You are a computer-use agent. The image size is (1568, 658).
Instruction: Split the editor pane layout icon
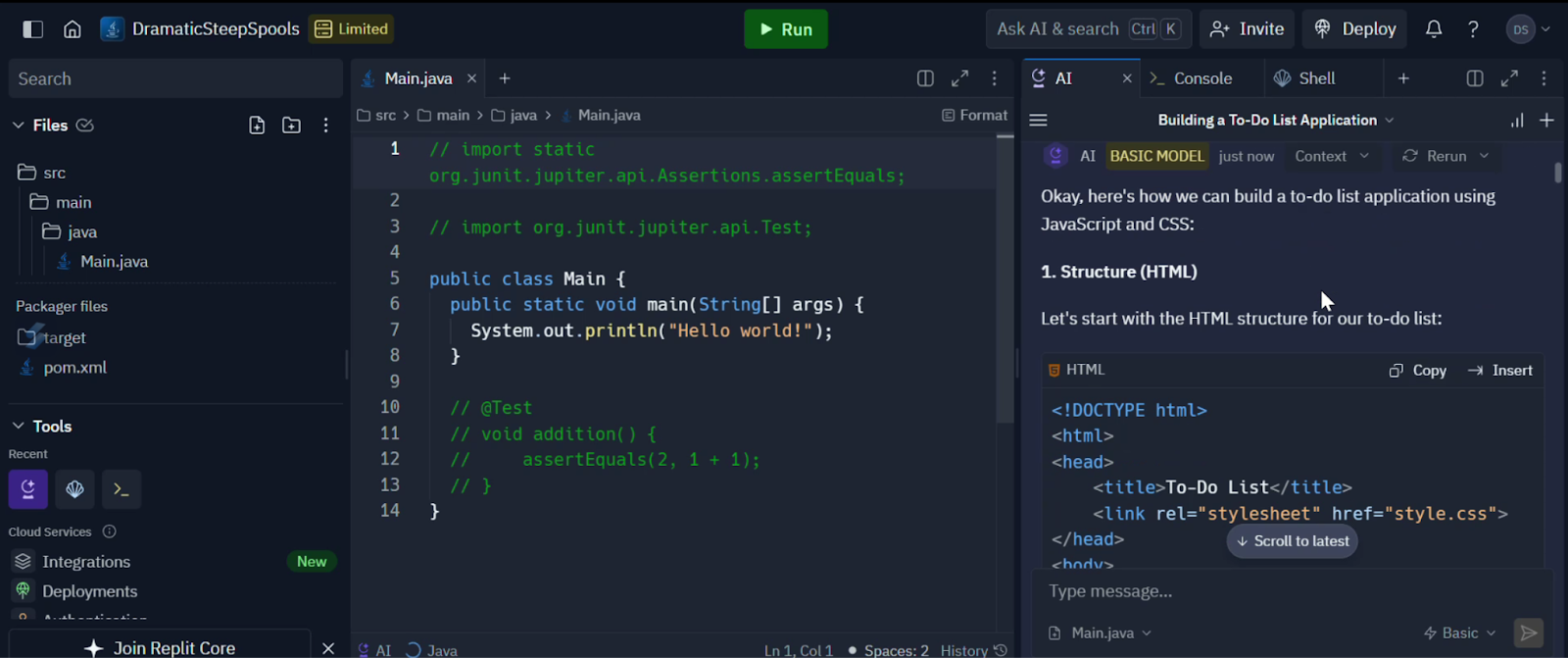925,78
